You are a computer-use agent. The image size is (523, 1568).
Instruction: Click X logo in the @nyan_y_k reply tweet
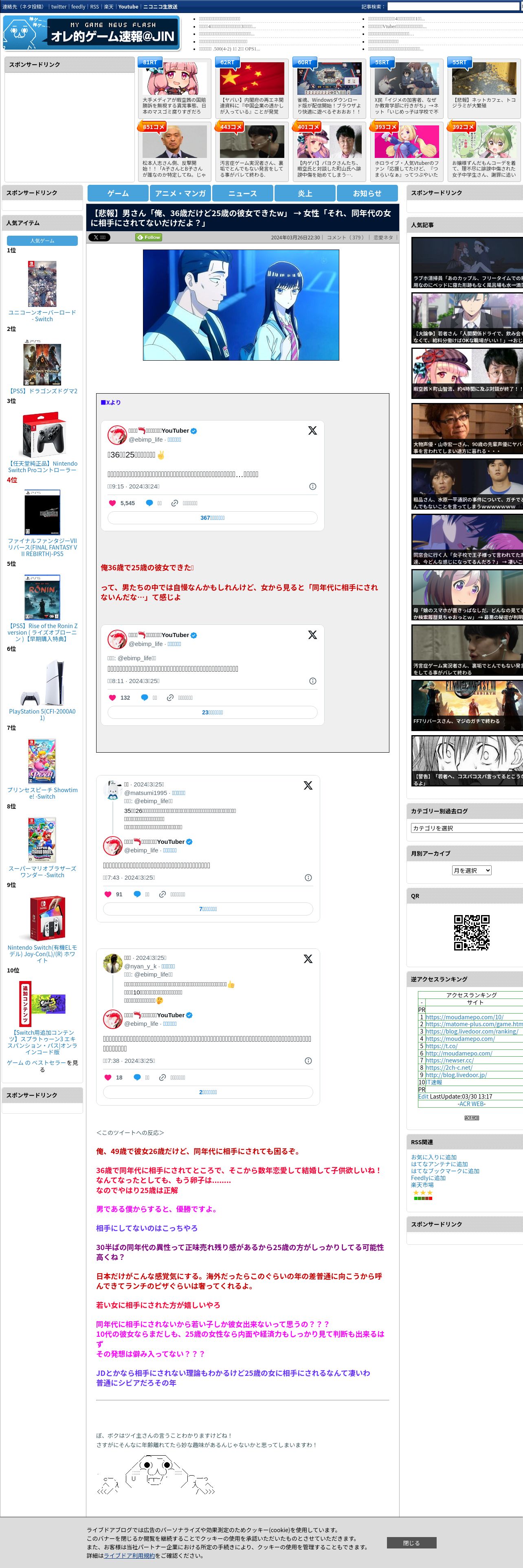tap(308, 959)
